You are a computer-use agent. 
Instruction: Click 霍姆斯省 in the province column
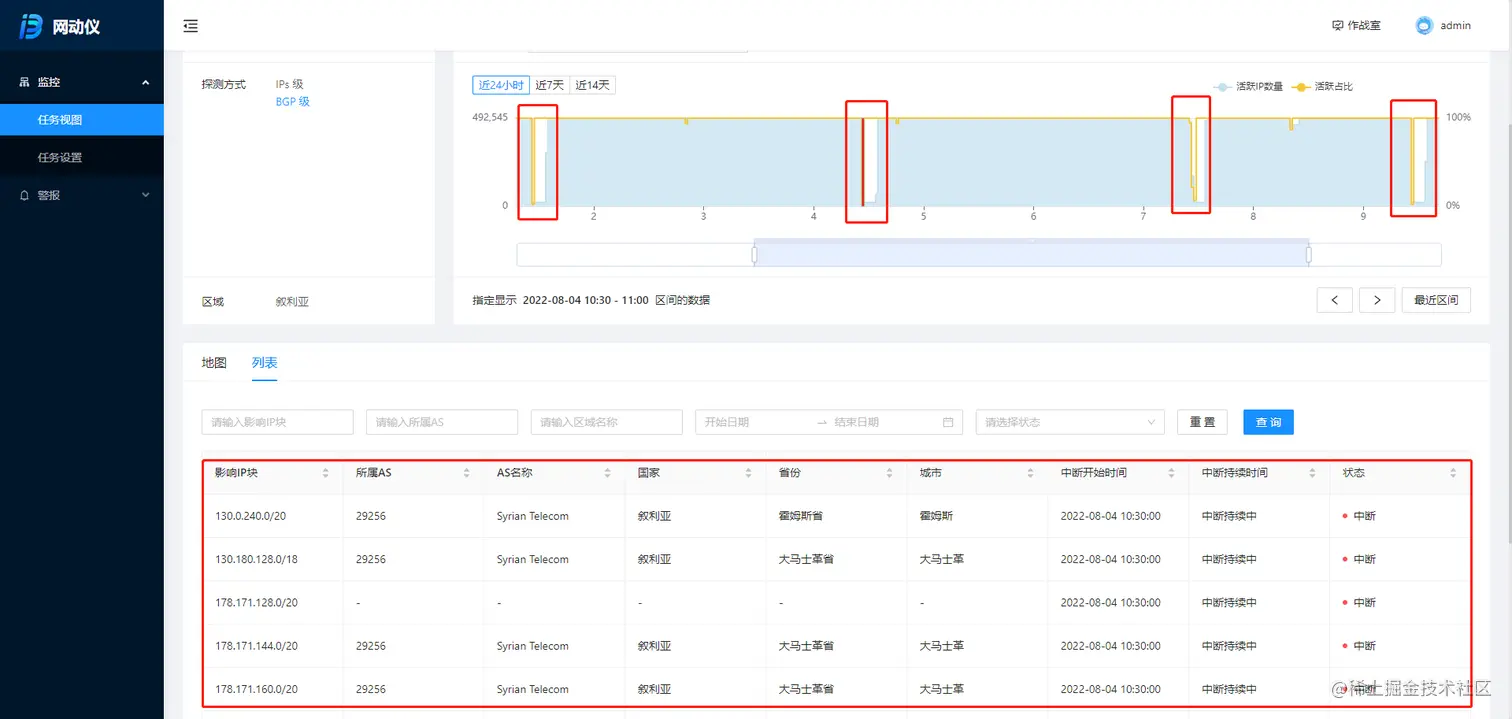click(800, 516)
